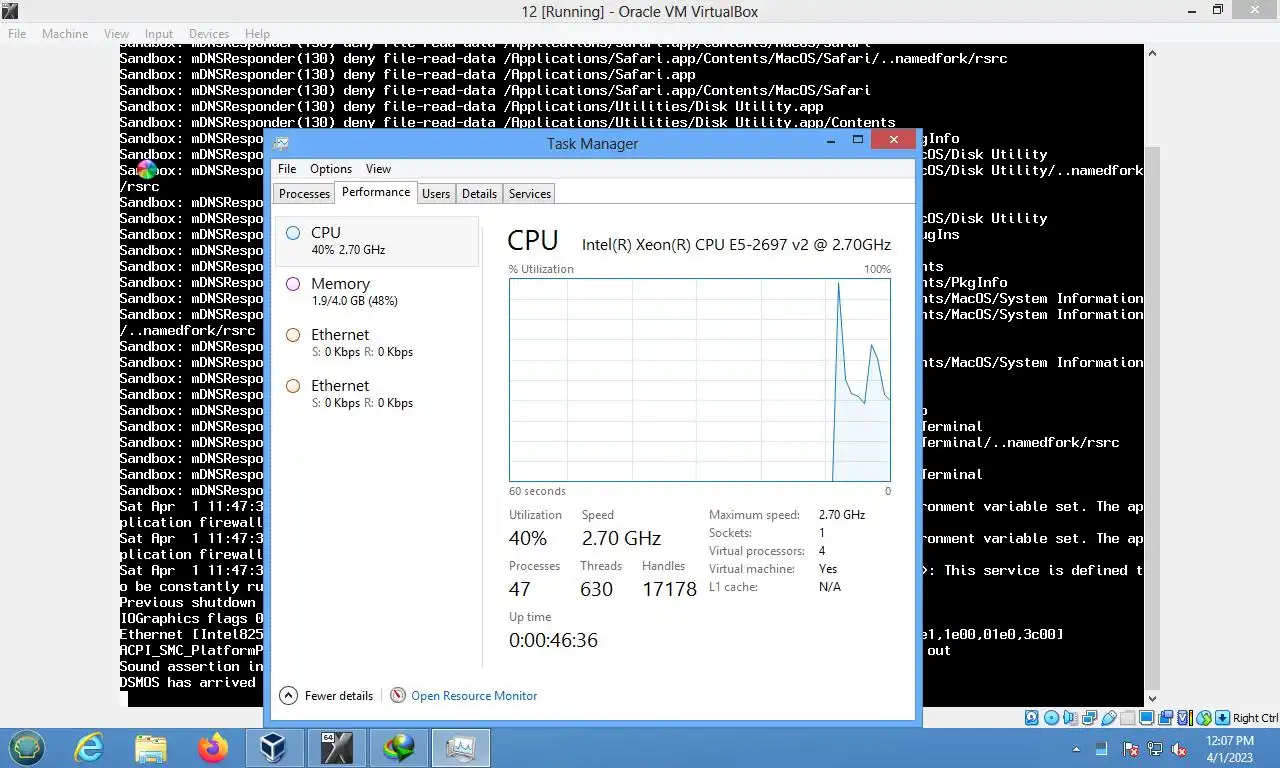This screenshot has width=1280, height=768.
Task: Open the VirtualBox View menu
Action: point(117,33)
